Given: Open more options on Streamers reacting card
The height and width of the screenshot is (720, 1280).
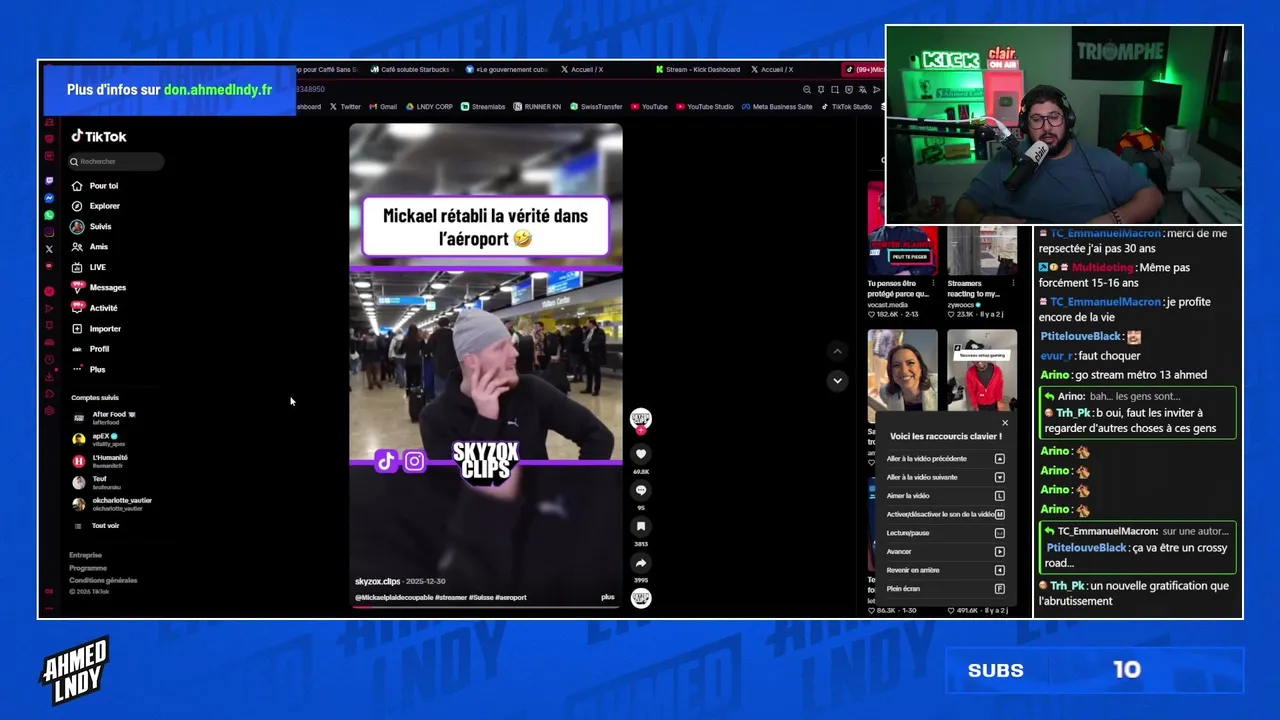Looking at the screenshot, I should (1013, 284).
